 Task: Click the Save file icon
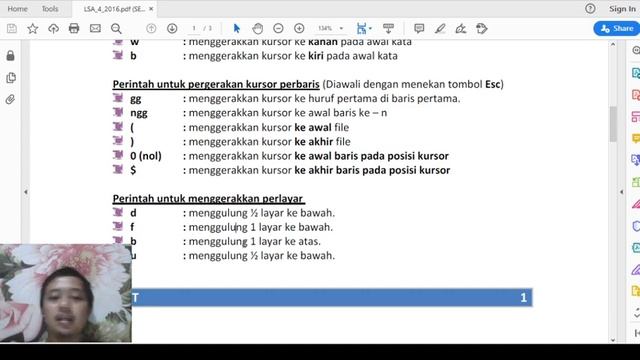tap(12, 29)
